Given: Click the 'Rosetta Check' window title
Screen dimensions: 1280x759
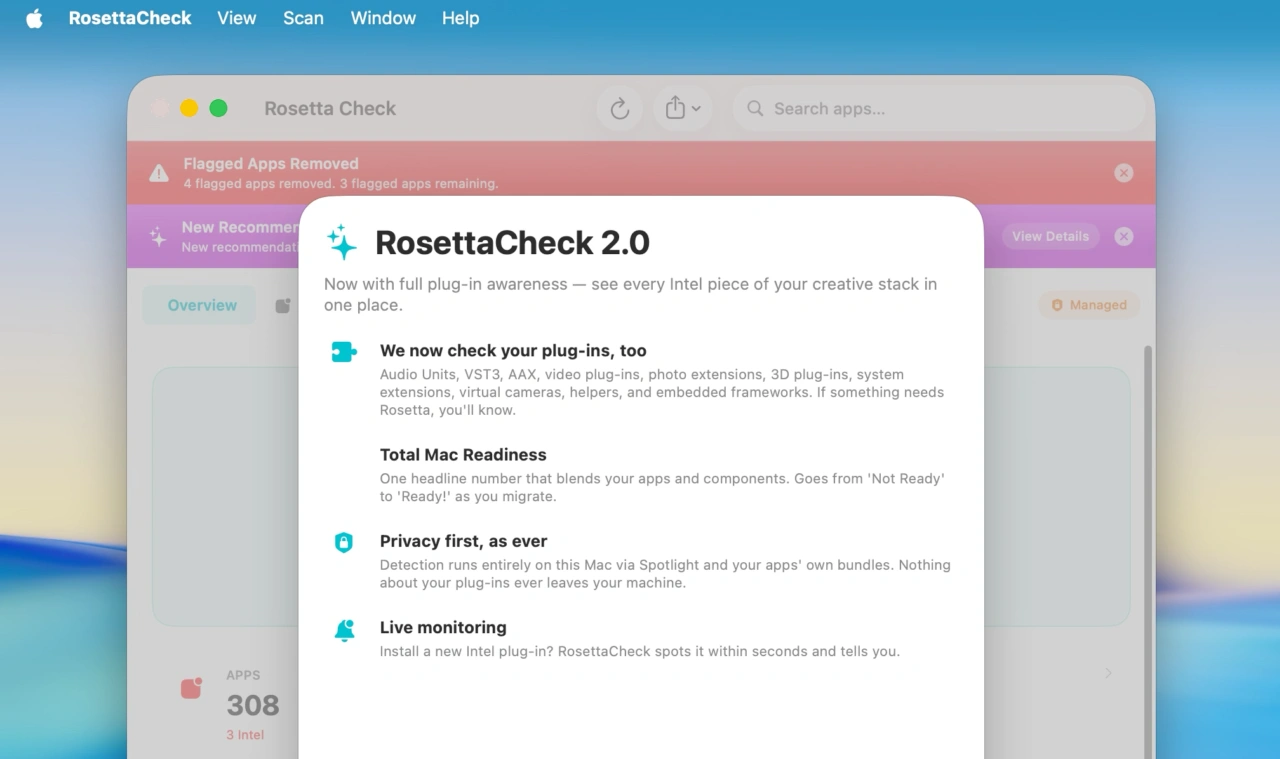Looking at the screenshot, I should click(x=330, y=108).
